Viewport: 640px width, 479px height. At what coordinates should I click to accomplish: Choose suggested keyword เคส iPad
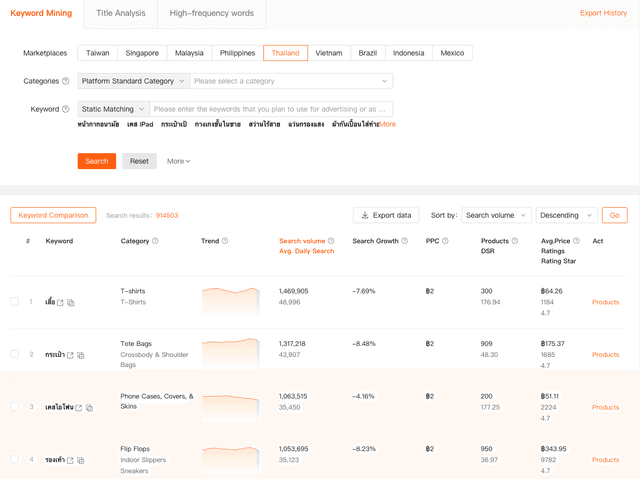point(140,124)
